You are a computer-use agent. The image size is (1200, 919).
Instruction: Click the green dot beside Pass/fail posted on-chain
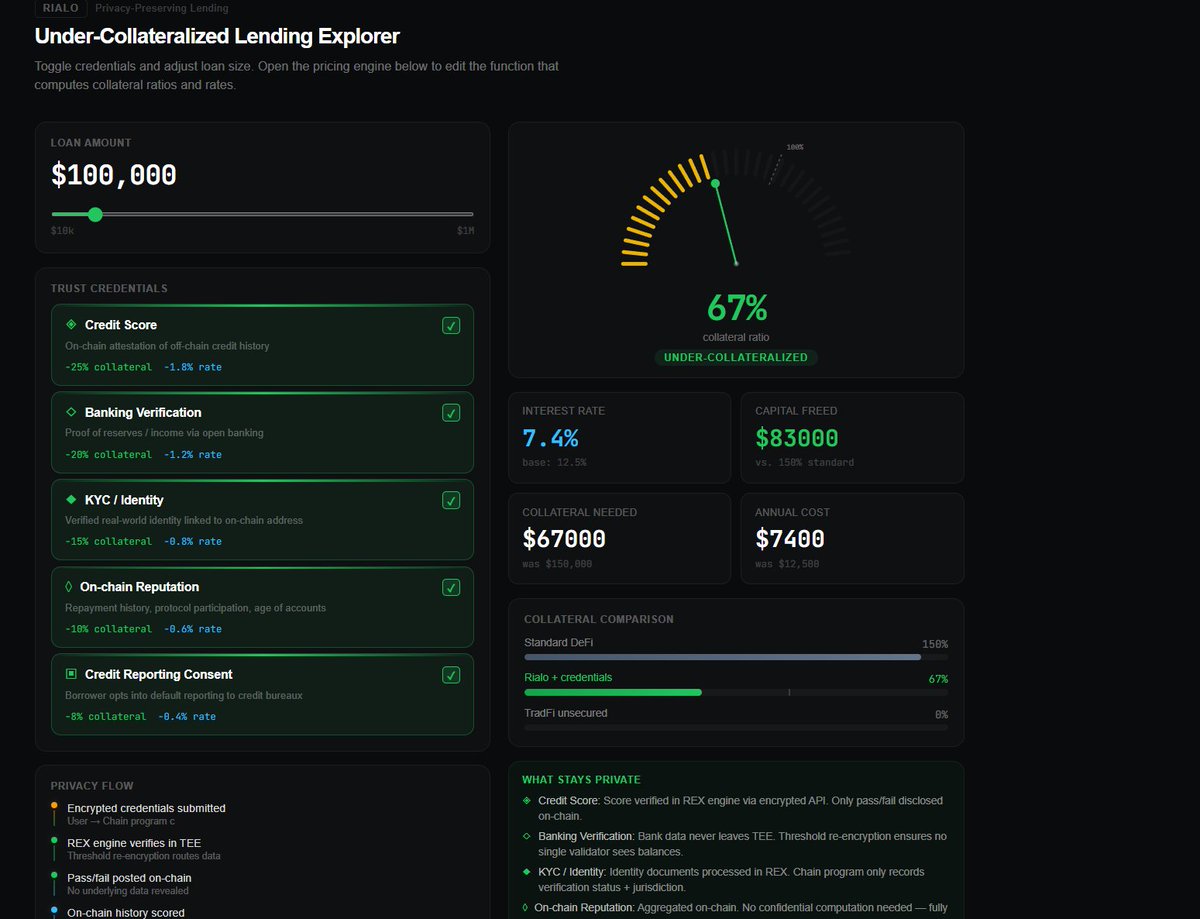54,875
